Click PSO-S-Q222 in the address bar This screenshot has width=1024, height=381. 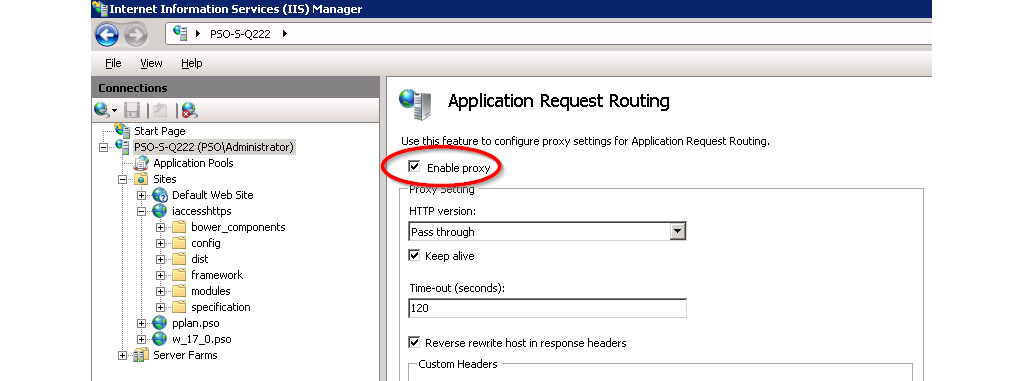tap(240, 34)
